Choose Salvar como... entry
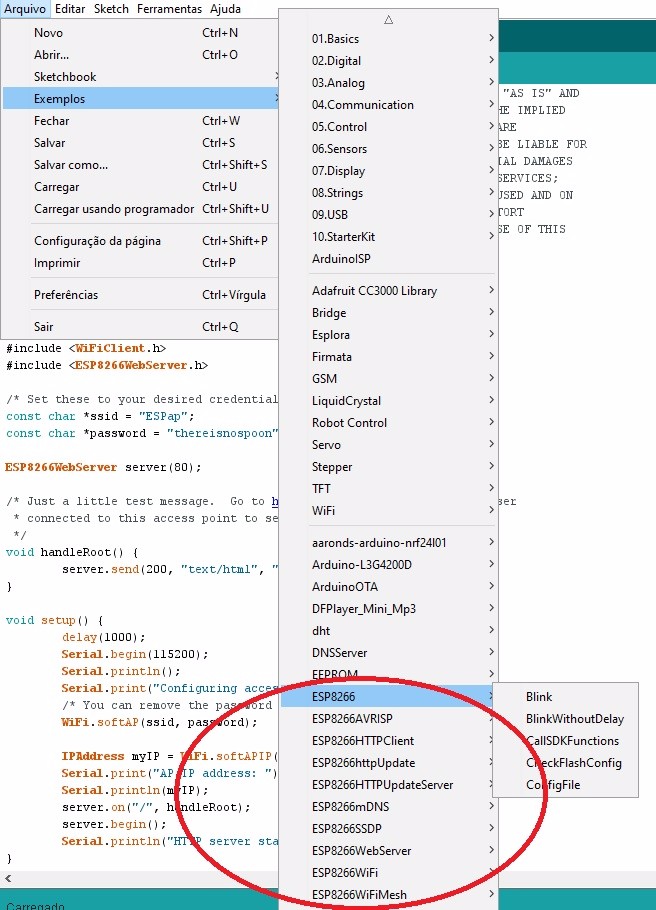The width and height of the screenshot is (656, 910). pos(140,165)
